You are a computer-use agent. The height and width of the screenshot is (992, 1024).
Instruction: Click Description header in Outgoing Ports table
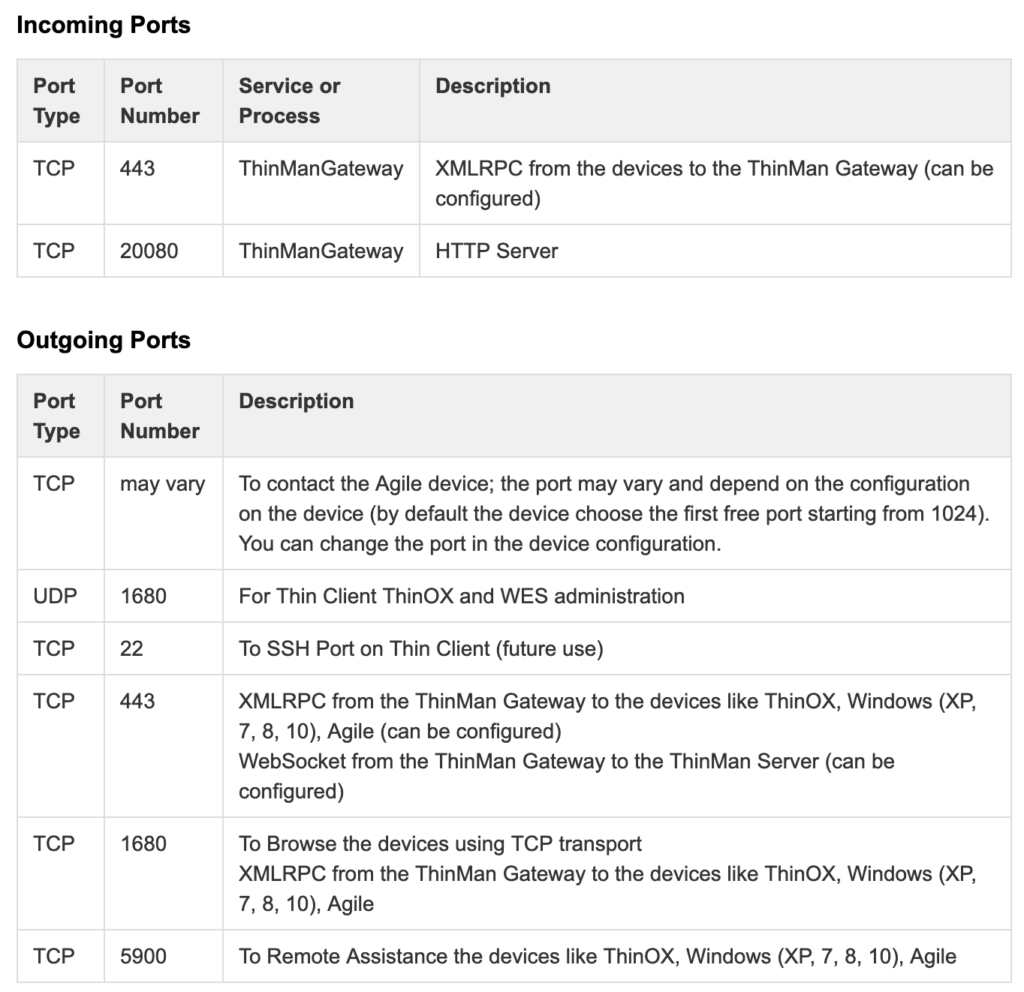[x=296, y=401]
